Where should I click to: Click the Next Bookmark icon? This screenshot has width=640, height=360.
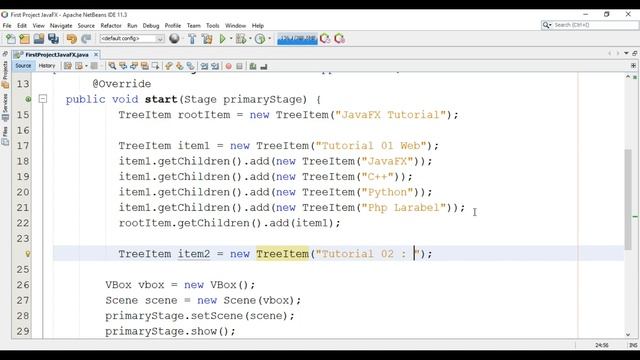(180, 66)
